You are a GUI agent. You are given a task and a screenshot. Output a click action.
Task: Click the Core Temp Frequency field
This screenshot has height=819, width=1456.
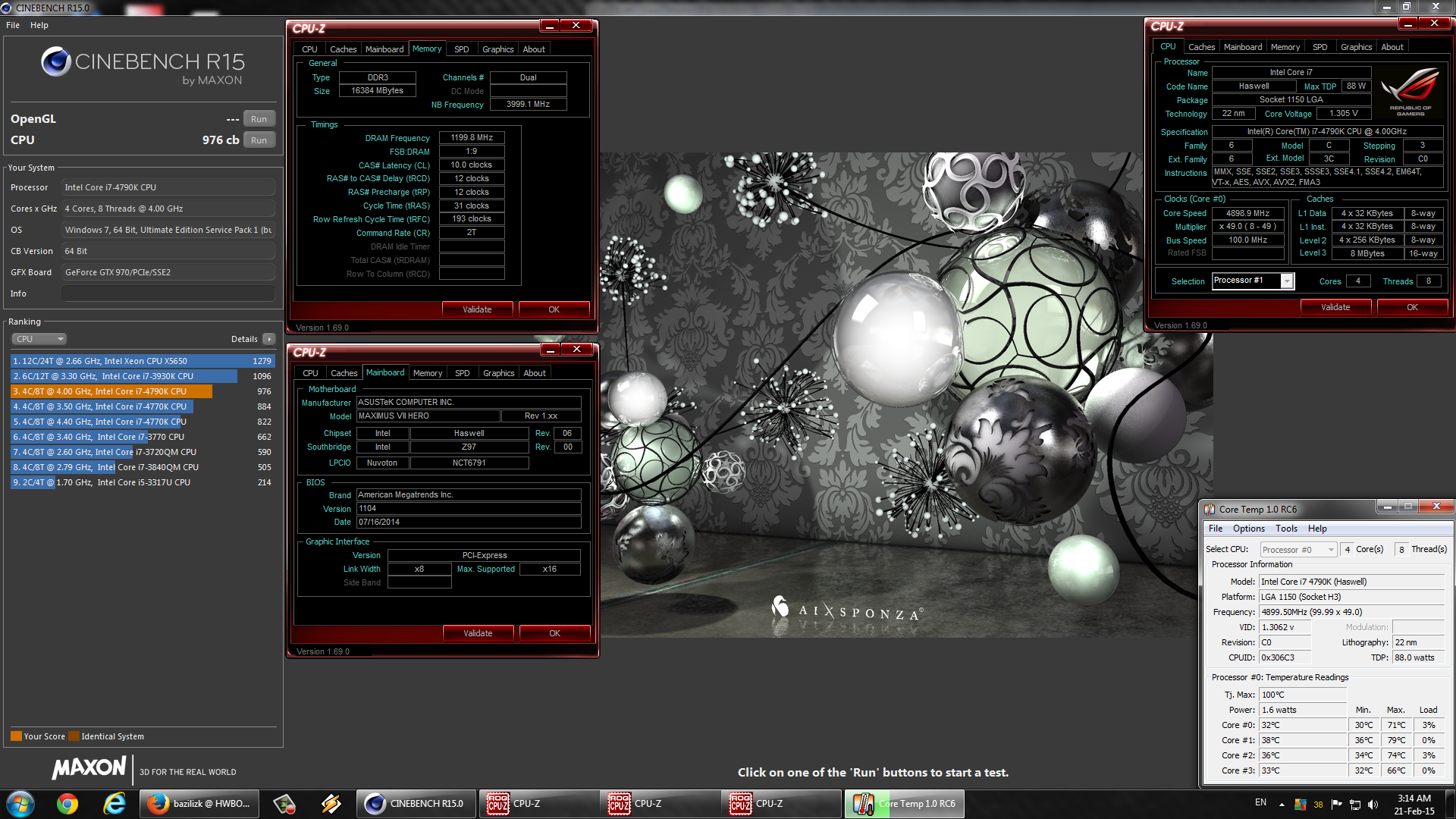click(x=1351, y=612)
